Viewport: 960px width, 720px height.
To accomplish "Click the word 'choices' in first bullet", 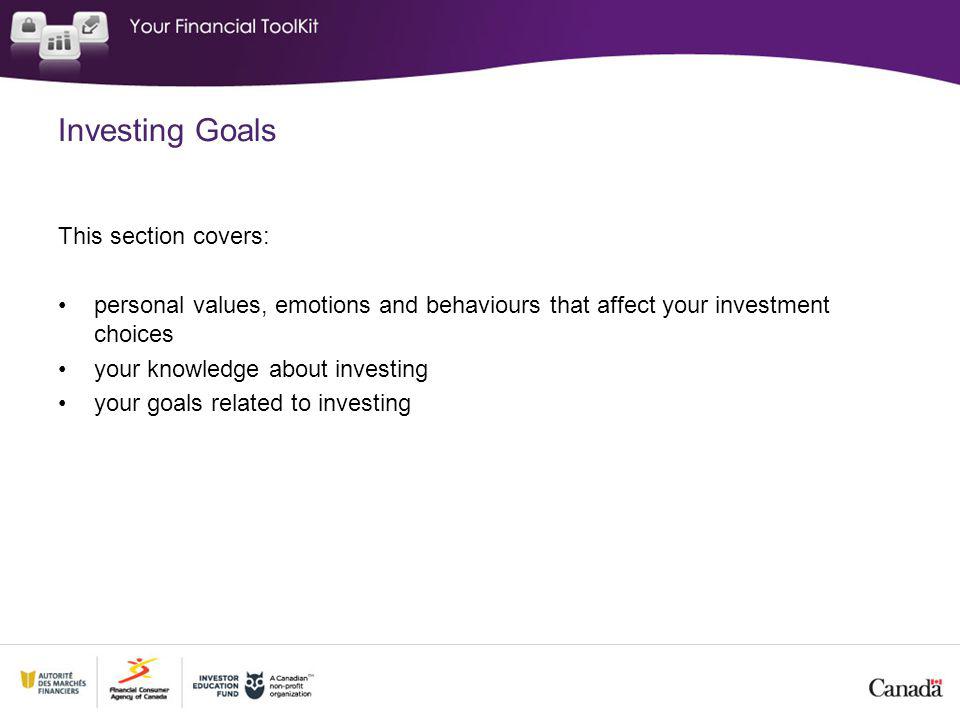I will pos(133,334).
